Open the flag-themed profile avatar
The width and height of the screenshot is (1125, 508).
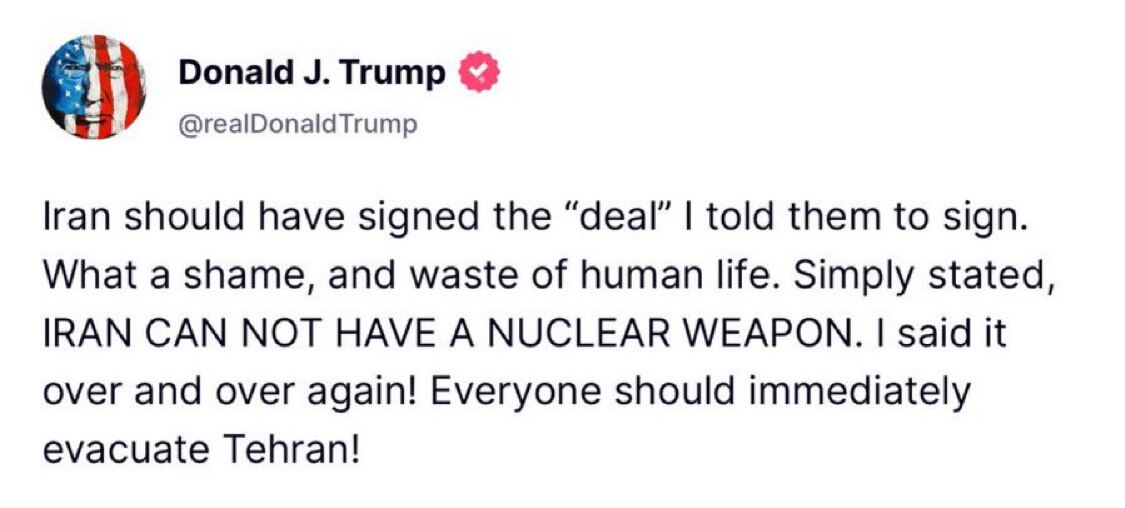(x=93, y=92)
